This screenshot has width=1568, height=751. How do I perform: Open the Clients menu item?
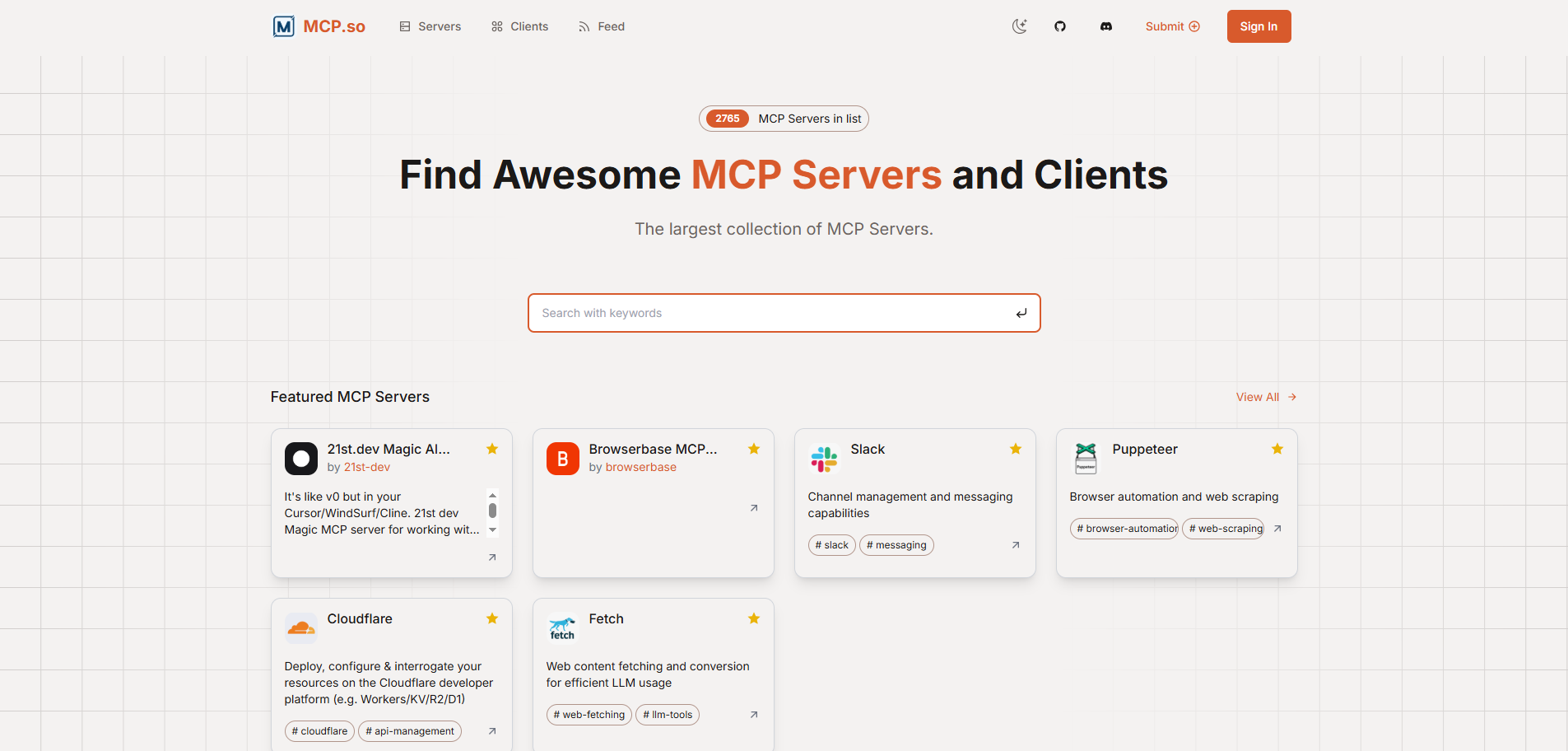pyautogui.click(x=519, y=26)
